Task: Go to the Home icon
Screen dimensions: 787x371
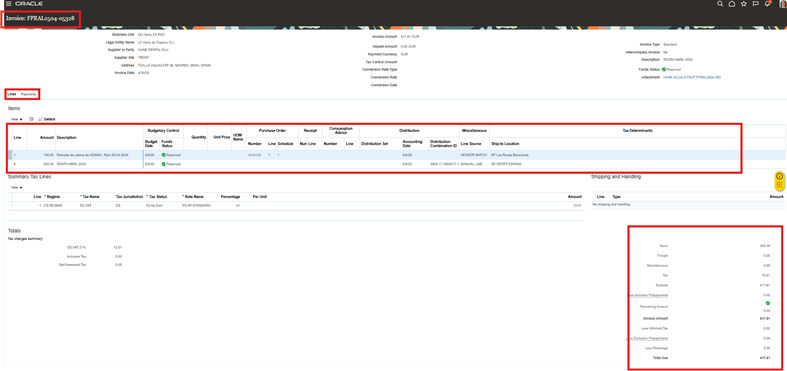Action: [x=732, y=4]
